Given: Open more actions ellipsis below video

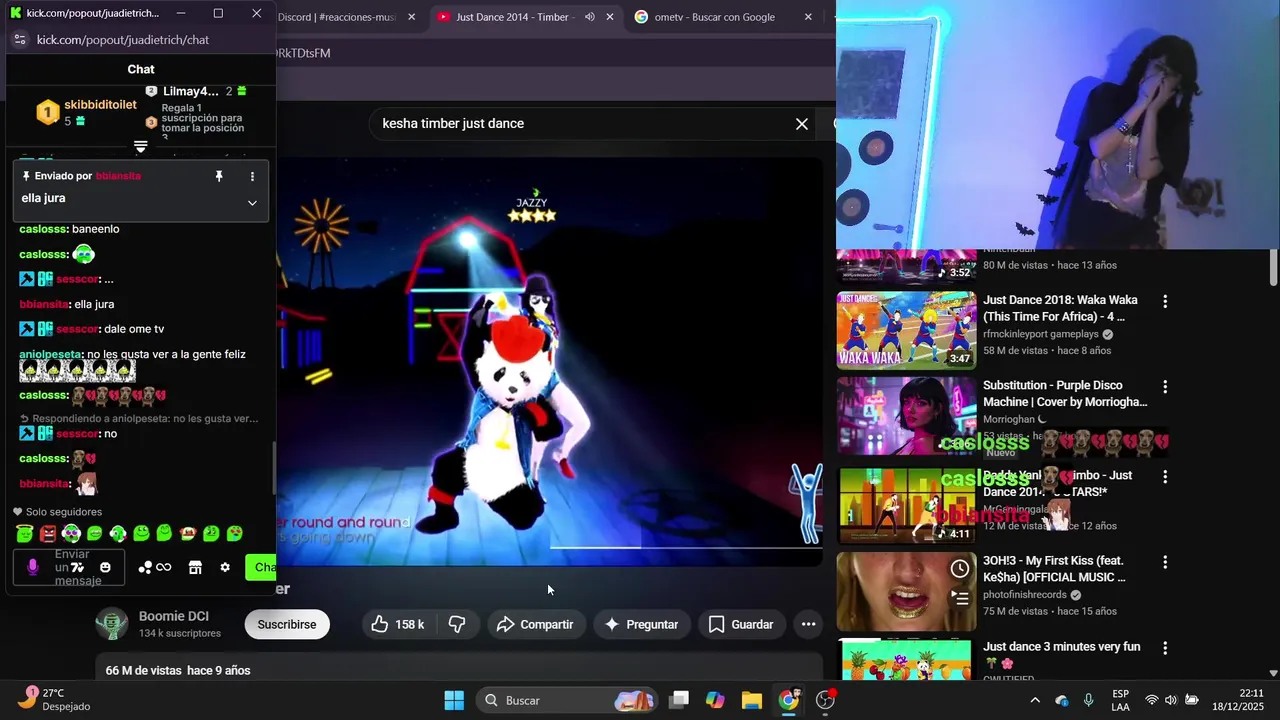Looking at the screenshot, I should (808, 624).
